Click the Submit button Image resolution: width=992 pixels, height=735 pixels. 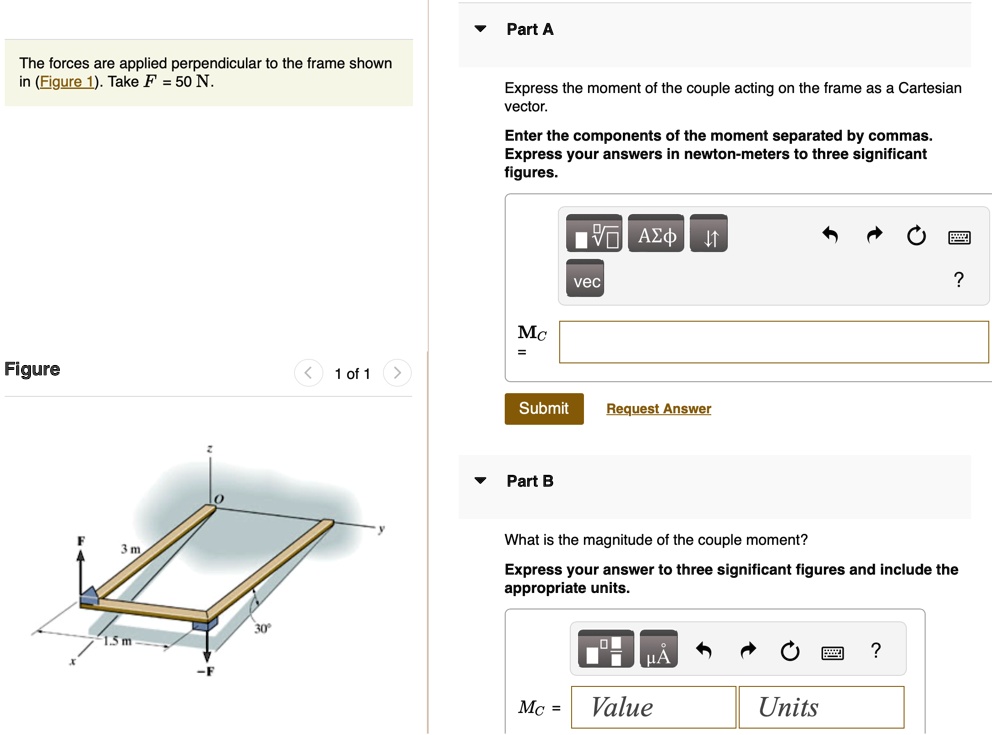543,408
